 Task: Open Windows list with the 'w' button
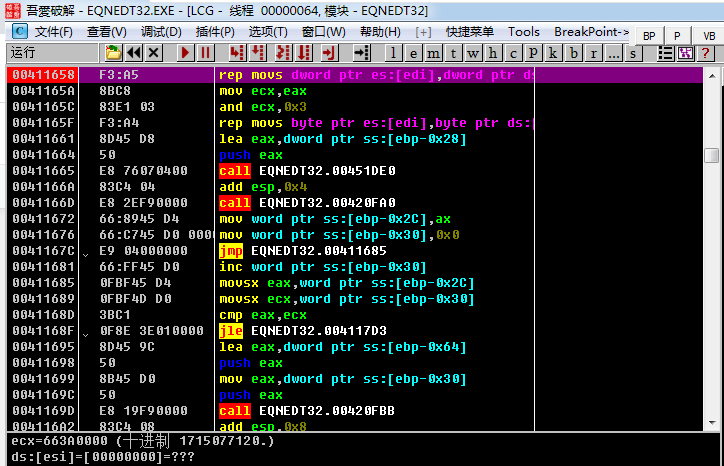click(473, 54)
